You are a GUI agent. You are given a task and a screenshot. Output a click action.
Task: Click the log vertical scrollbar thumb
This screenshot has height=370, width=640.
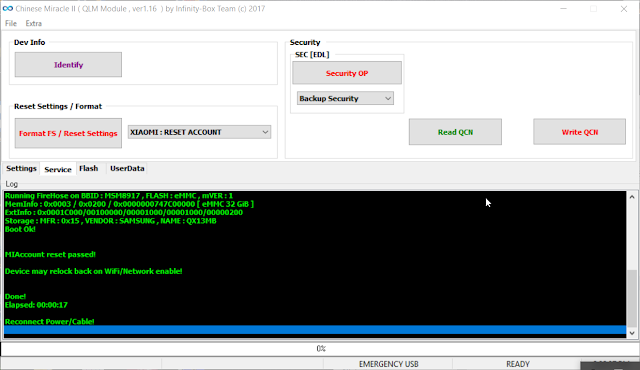[632, 297]
